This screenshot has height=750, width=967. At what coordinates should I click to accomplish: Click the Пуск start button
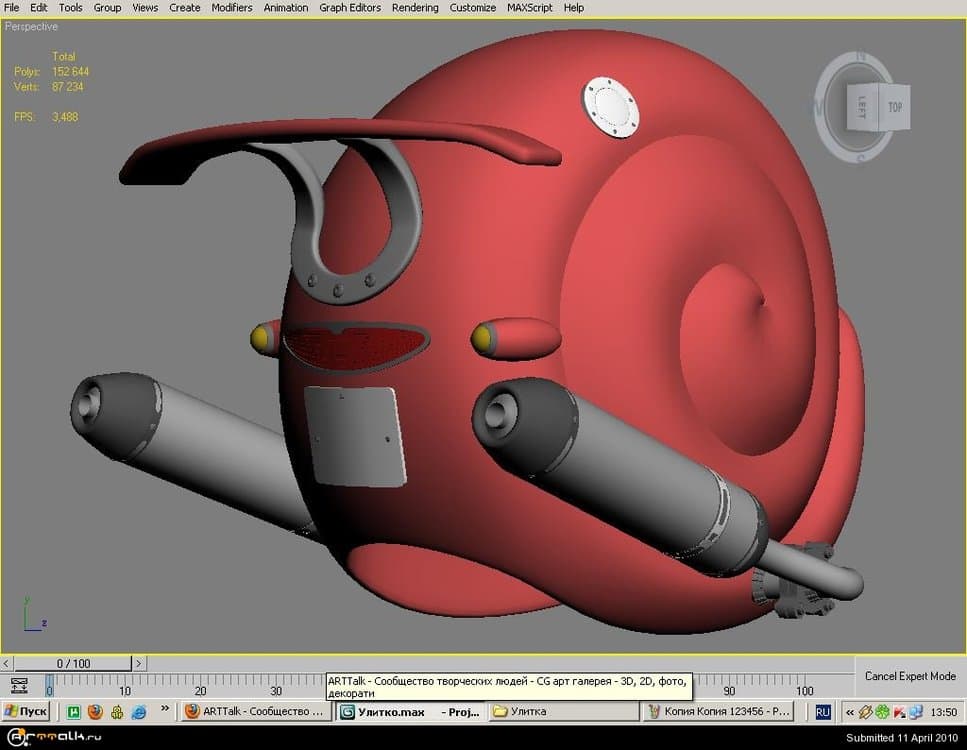tap(27, 712)
